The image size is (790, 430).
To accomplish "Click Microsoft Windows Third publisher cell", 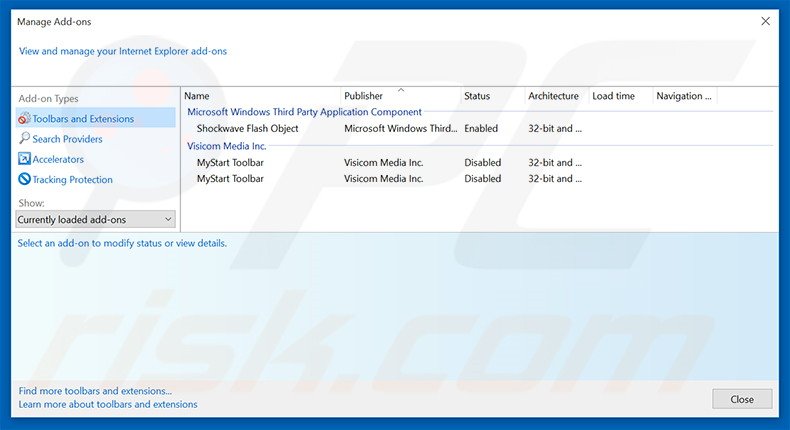I will pyautogui.click(x=401, y=129).
